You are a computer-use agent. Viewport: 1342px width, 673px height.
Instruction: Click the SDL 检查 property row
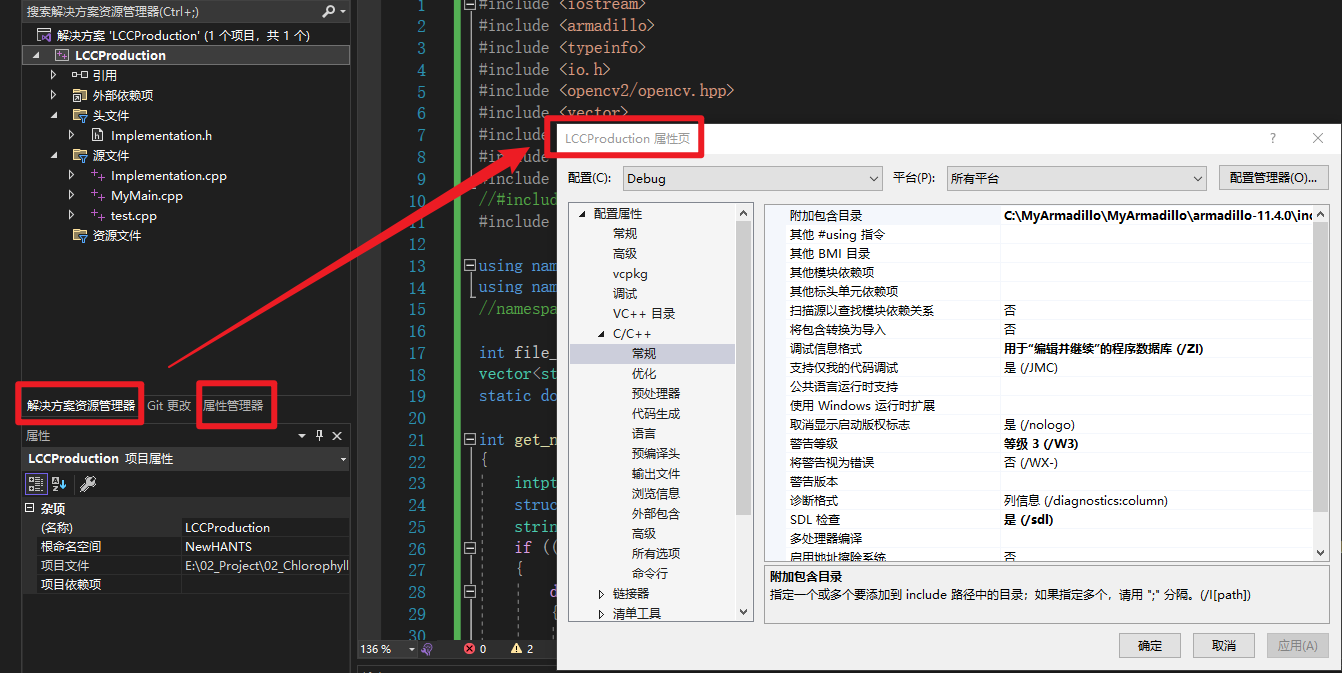1039,520
